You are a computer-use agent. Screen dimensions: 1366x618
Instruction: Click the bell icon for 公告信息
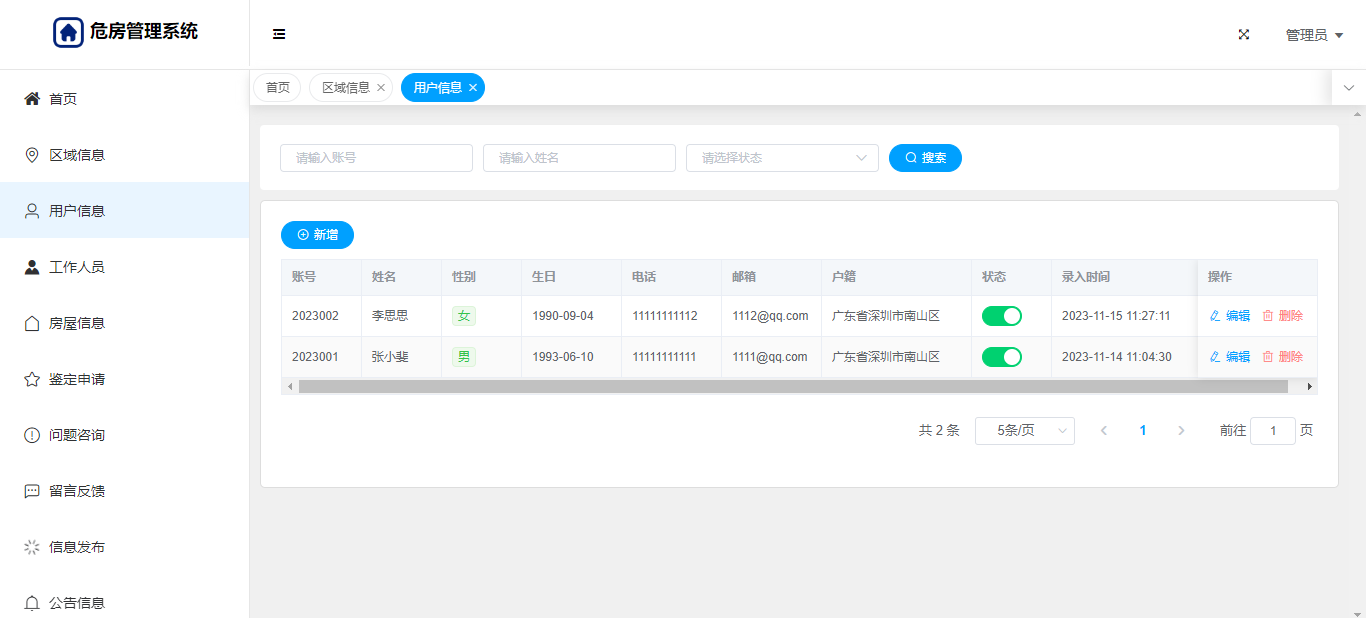pos(32,603)
